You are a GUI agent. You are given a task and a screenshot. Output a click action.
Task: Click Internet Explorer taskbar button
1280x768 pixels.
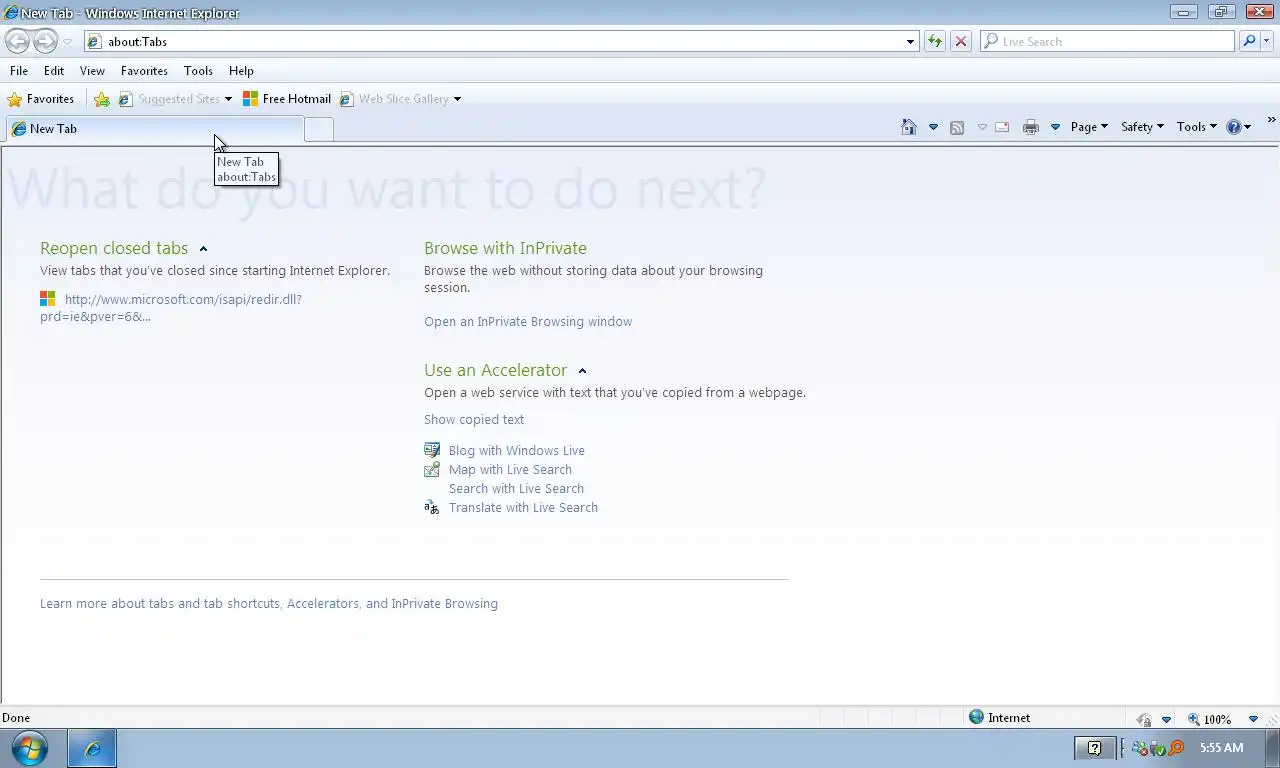coord(92,748)
